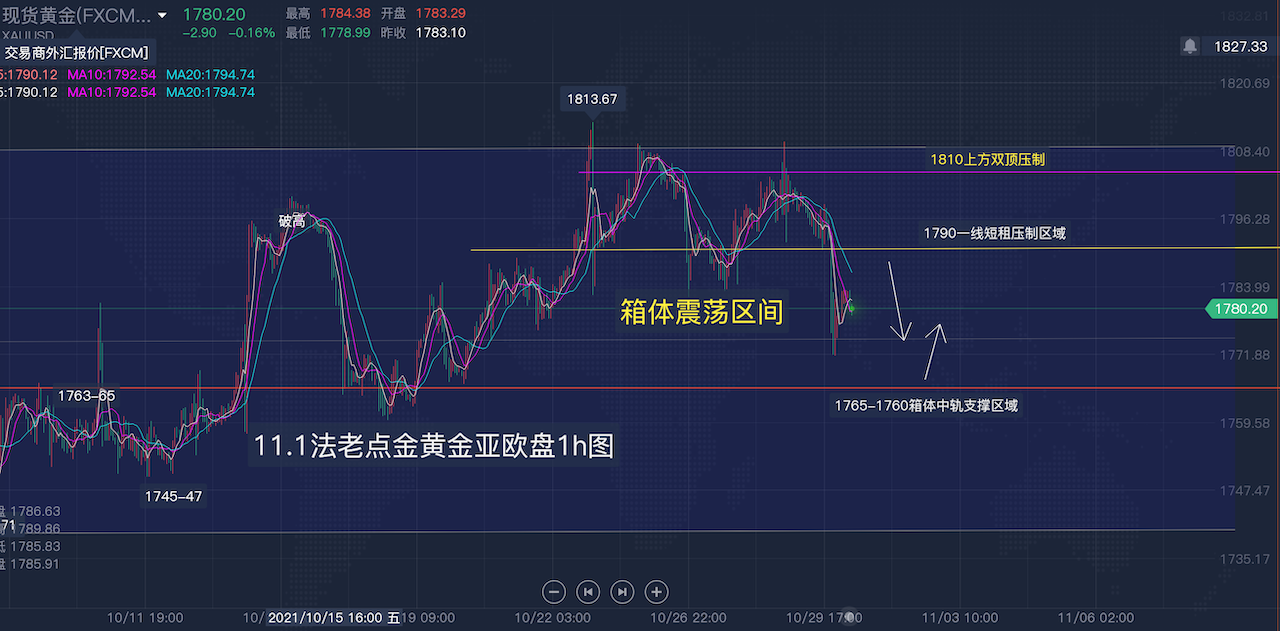Click the 1810上方双顶压制 annotation text
The width and height of the screenshot is (1280, 631).
click(x=986, y=159)
